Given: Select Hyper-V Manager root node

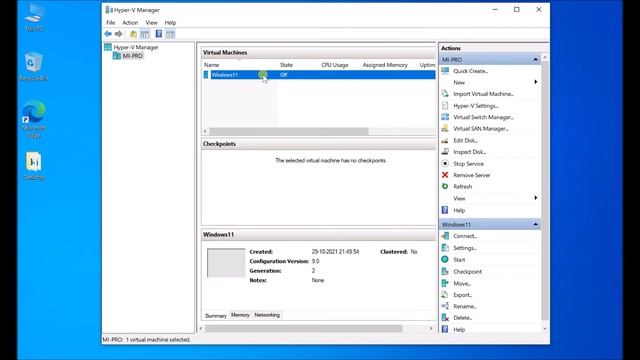Looking at the screenshot, I should [x=136, y=47].
